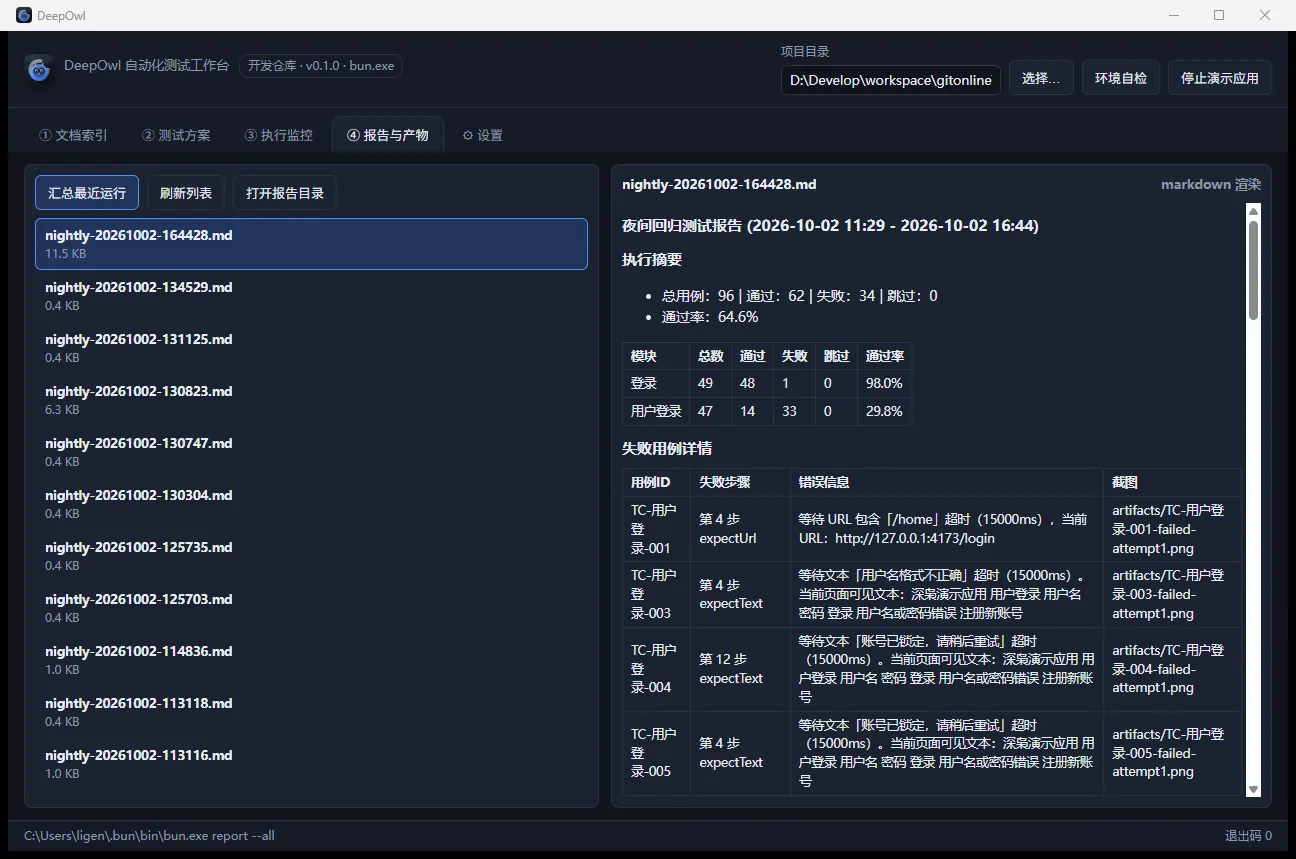This screenshot has width=1296, height=859.
Task: Click the report scrollbar up arrow
Action: 1253,211
